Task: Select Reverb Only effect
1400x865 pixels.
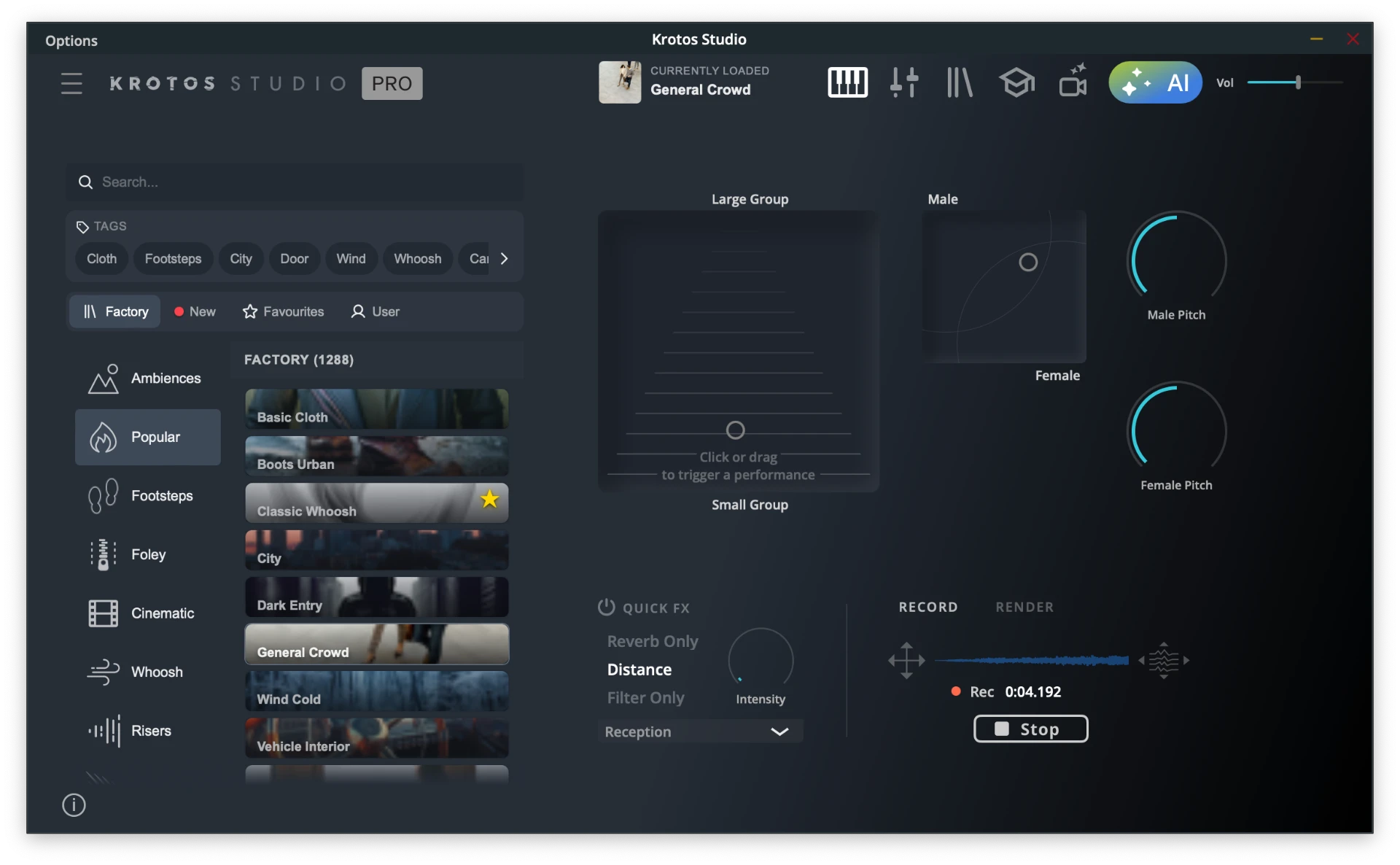Action: point(653,641)
